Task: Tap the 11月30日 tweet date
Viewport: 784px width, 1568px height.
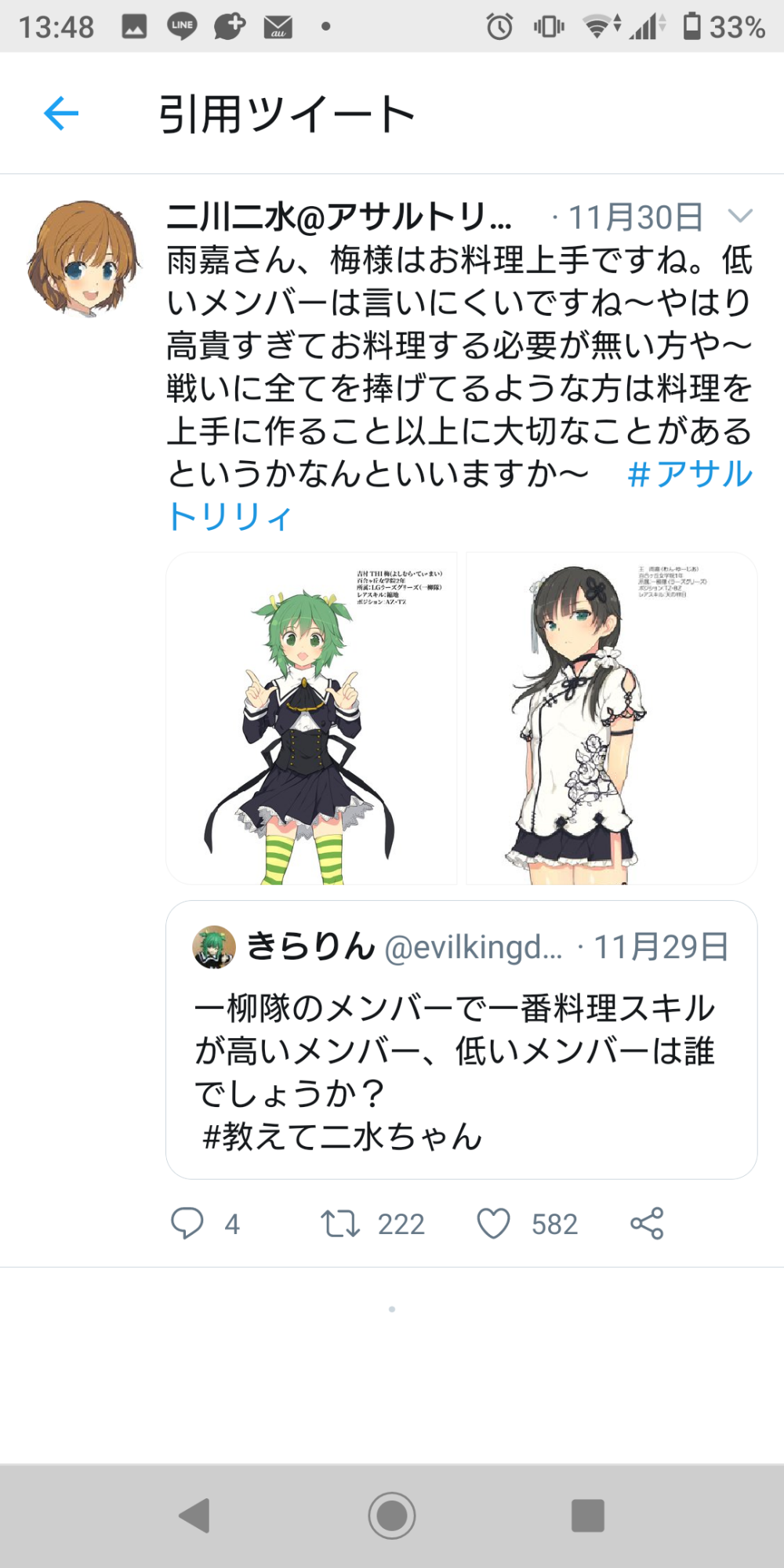Action: (x=635, y=217)
